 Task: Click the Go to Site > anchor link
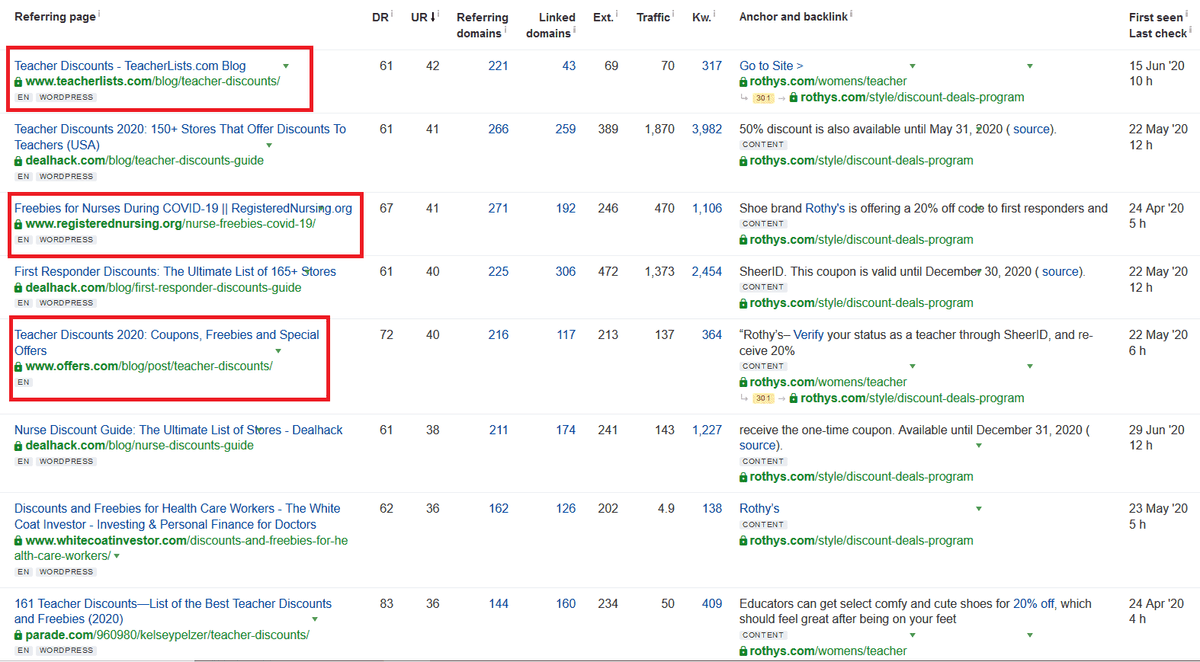(771, 66)
